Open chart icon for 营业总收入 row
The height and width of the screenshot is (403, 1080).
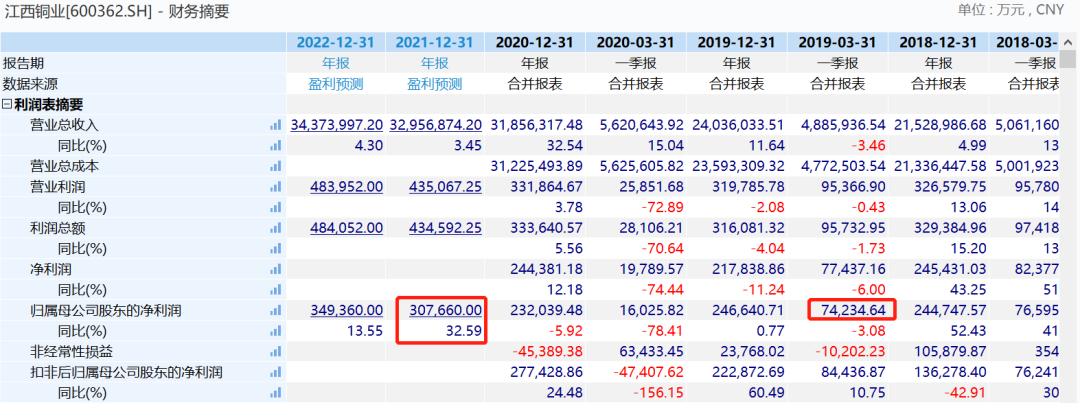[276, 125]
